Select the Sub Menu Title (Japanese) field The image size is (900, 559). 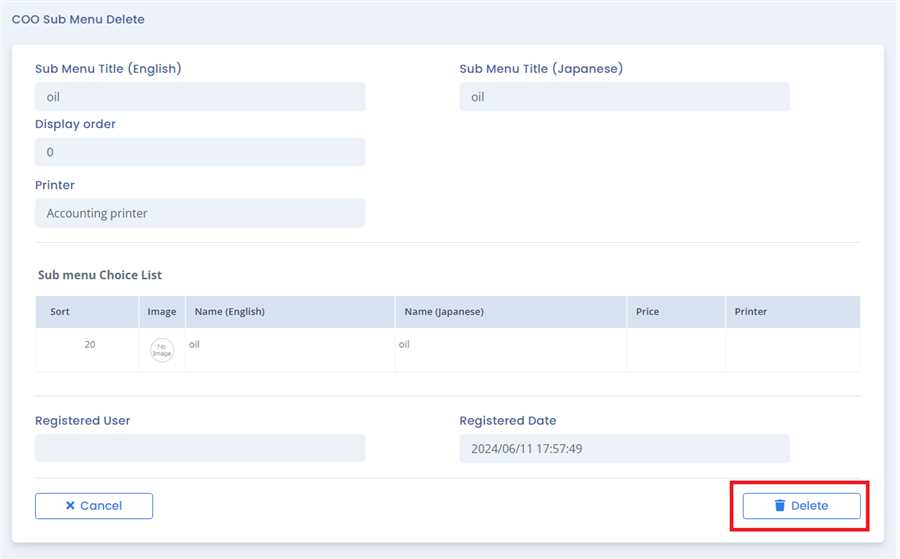click(624, 97)
